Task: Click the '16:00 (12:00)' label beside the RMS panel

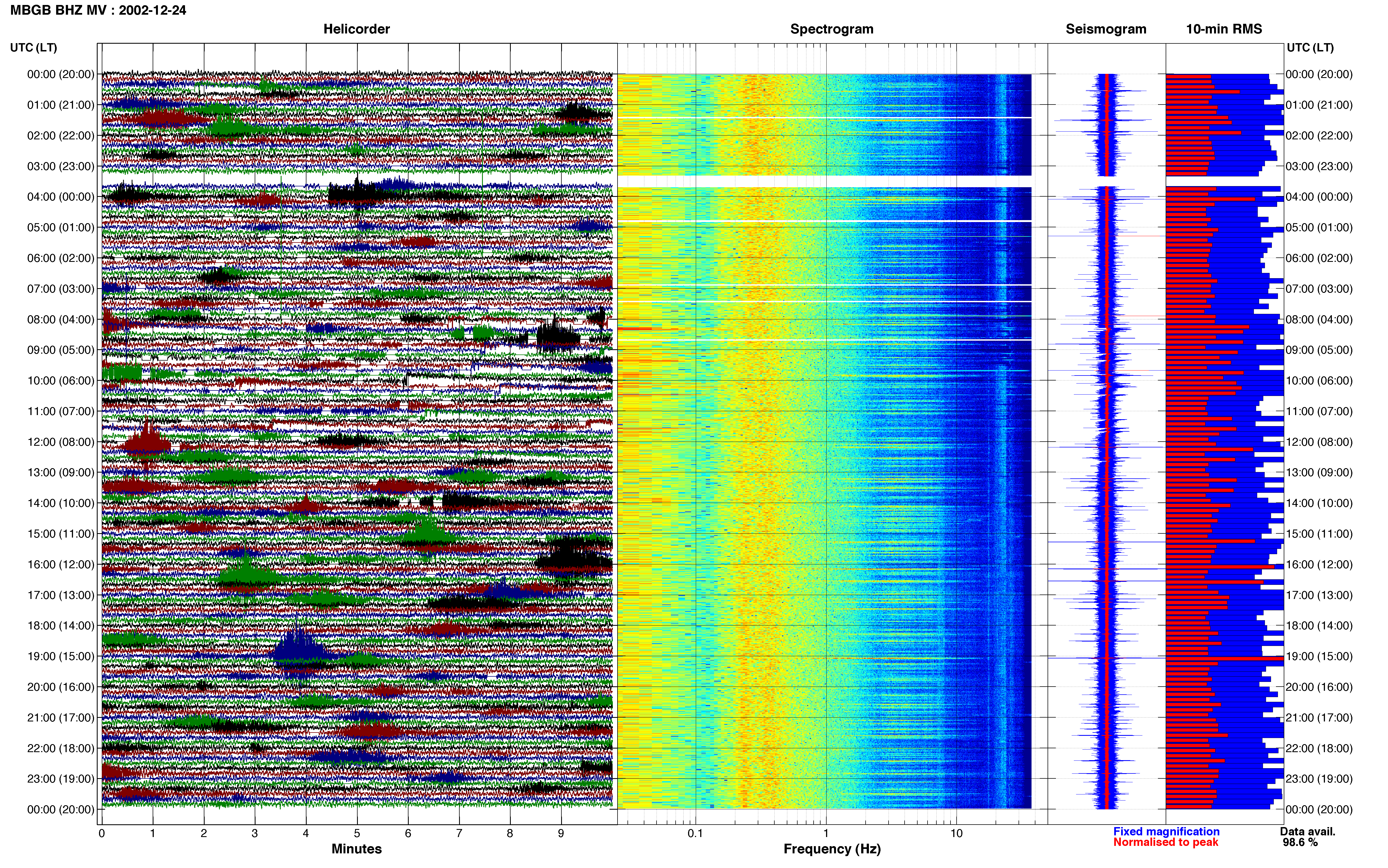Action: pyautogui.click(x=1319, y=564)
